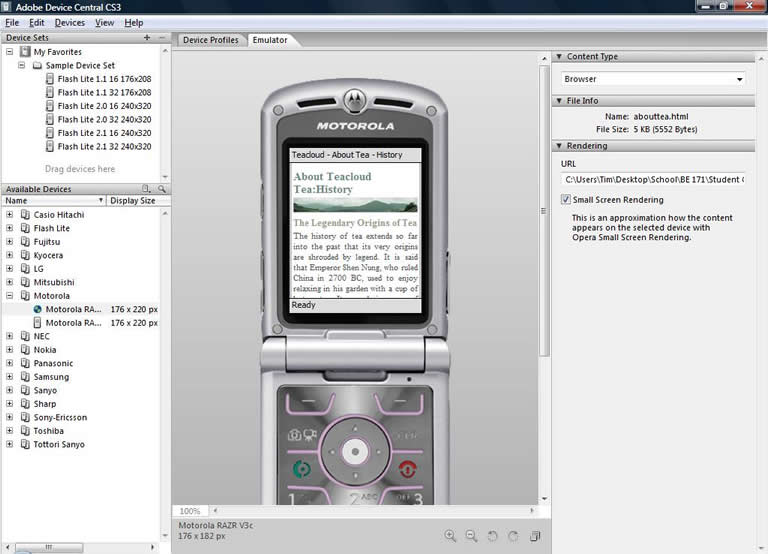Open the Edit menu

coord(36,23)
